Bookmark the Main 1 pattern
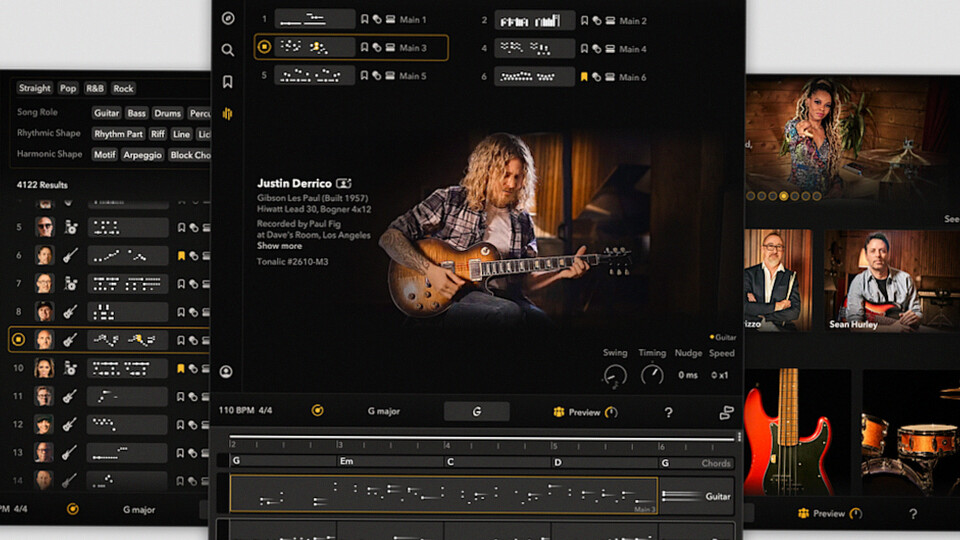Screen dimensions: 960x540 (x=364, y=20)
